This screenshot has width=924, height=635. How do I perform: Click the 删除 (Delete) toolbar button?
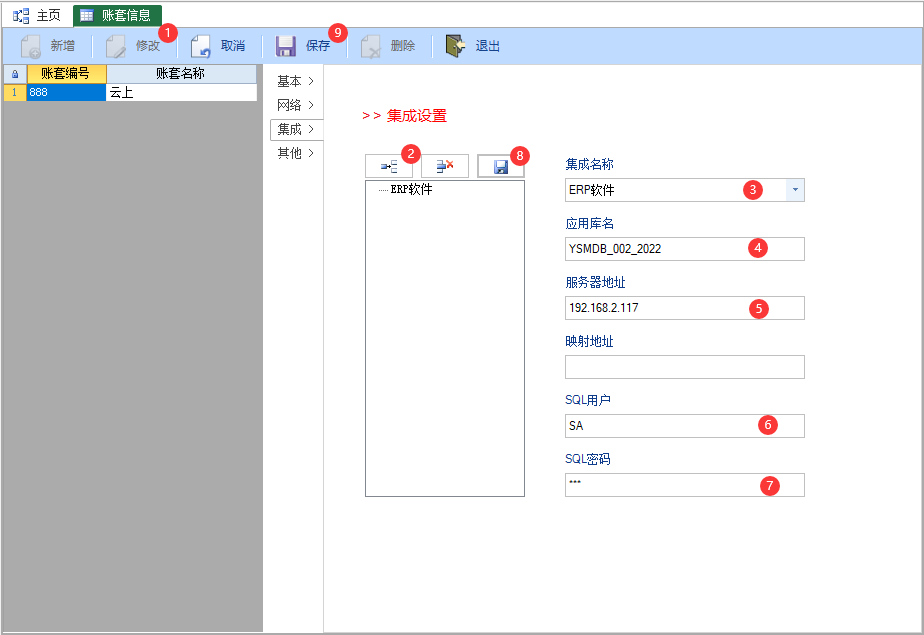(388, 46)
